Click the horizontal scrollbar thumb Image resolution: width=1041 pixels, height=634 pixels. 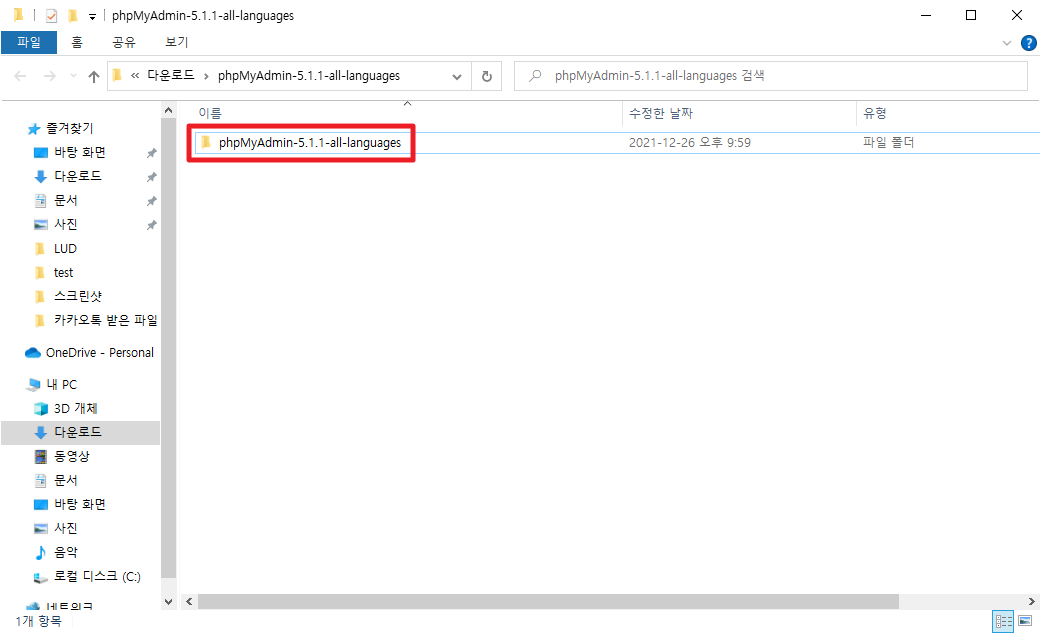point(548,601)
